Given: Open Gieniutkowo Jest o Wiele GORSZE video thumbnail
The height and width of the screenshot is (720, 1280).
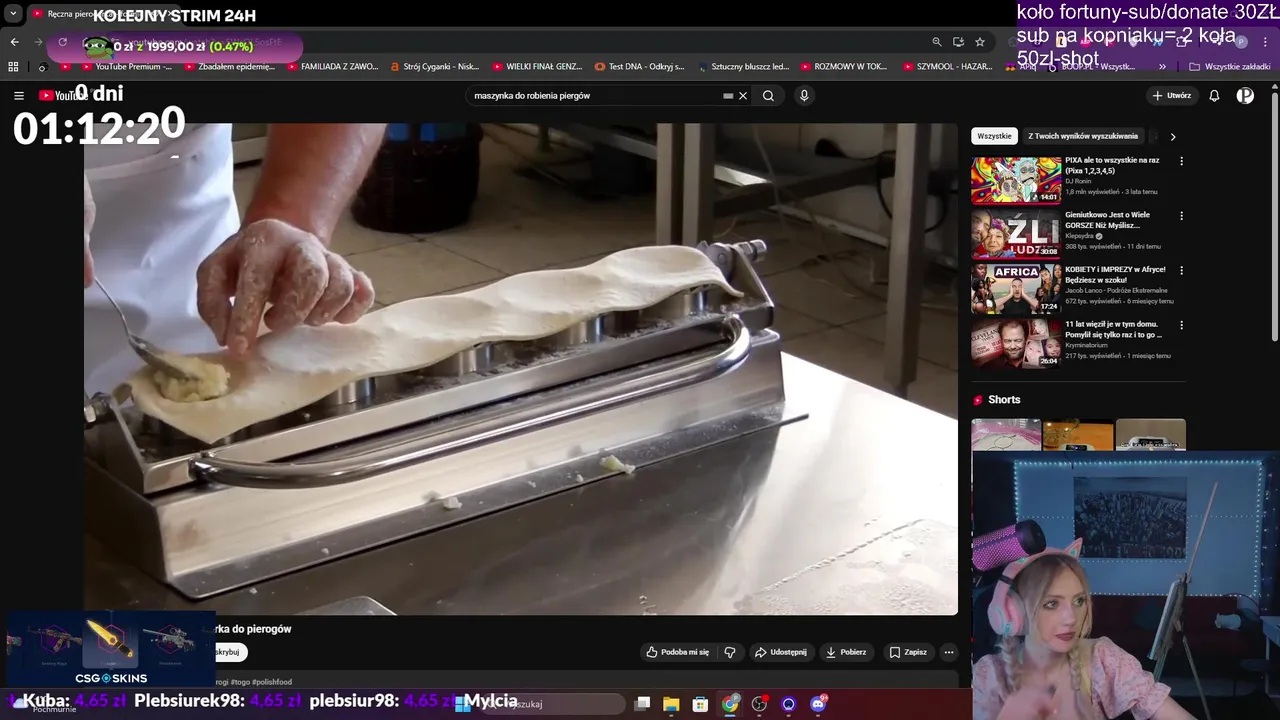Looking at the screenshot, I should click(x=1016, y=234).
